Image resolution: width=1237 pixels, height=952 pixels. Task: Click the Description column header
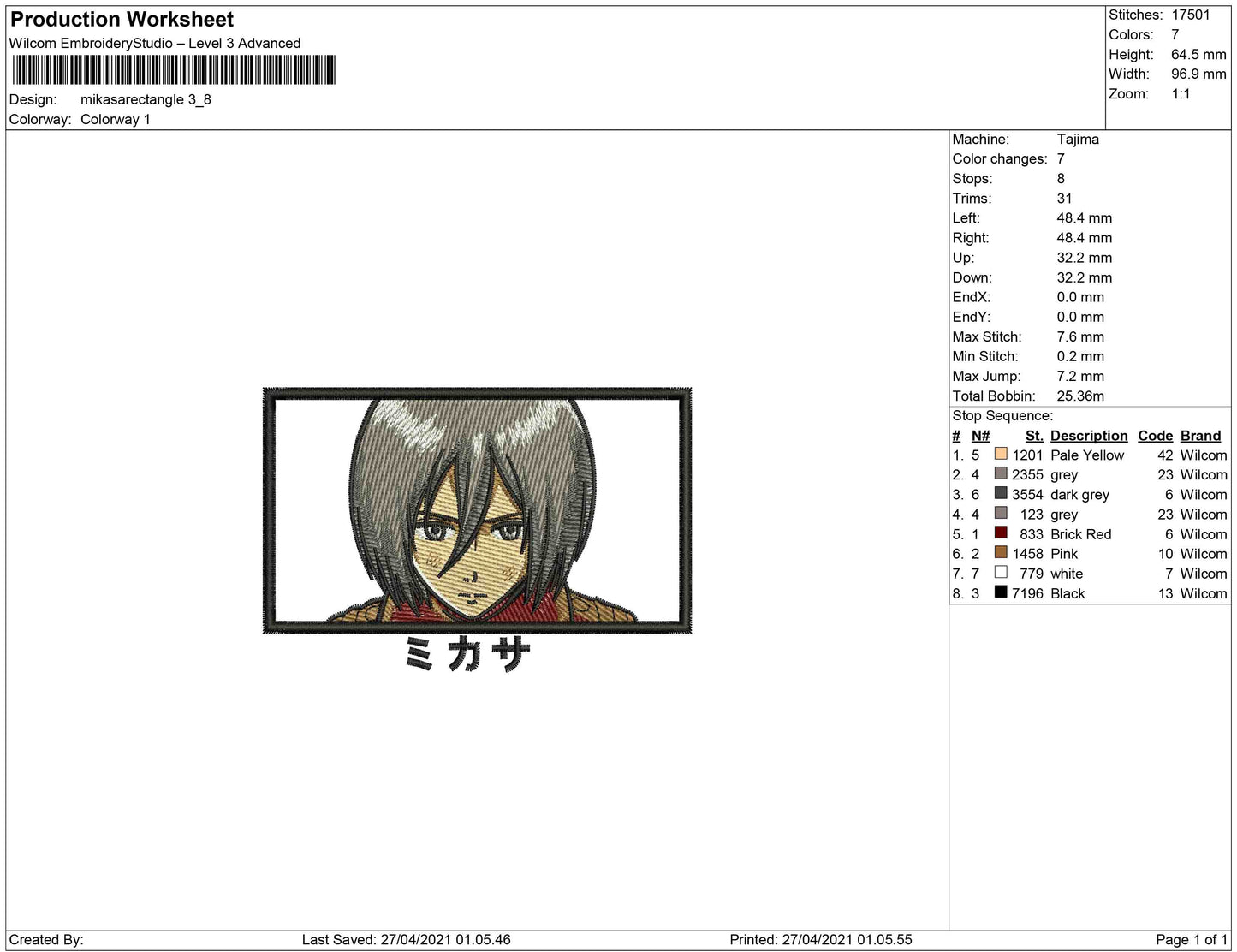click(x=1088, y=436)
